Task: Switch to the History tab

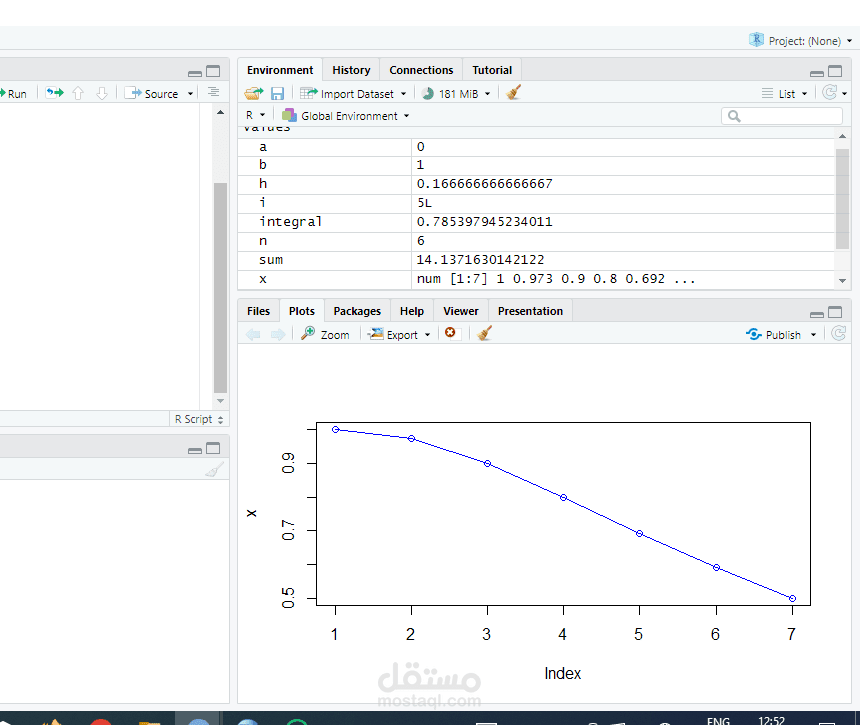Action: [351, 70]
